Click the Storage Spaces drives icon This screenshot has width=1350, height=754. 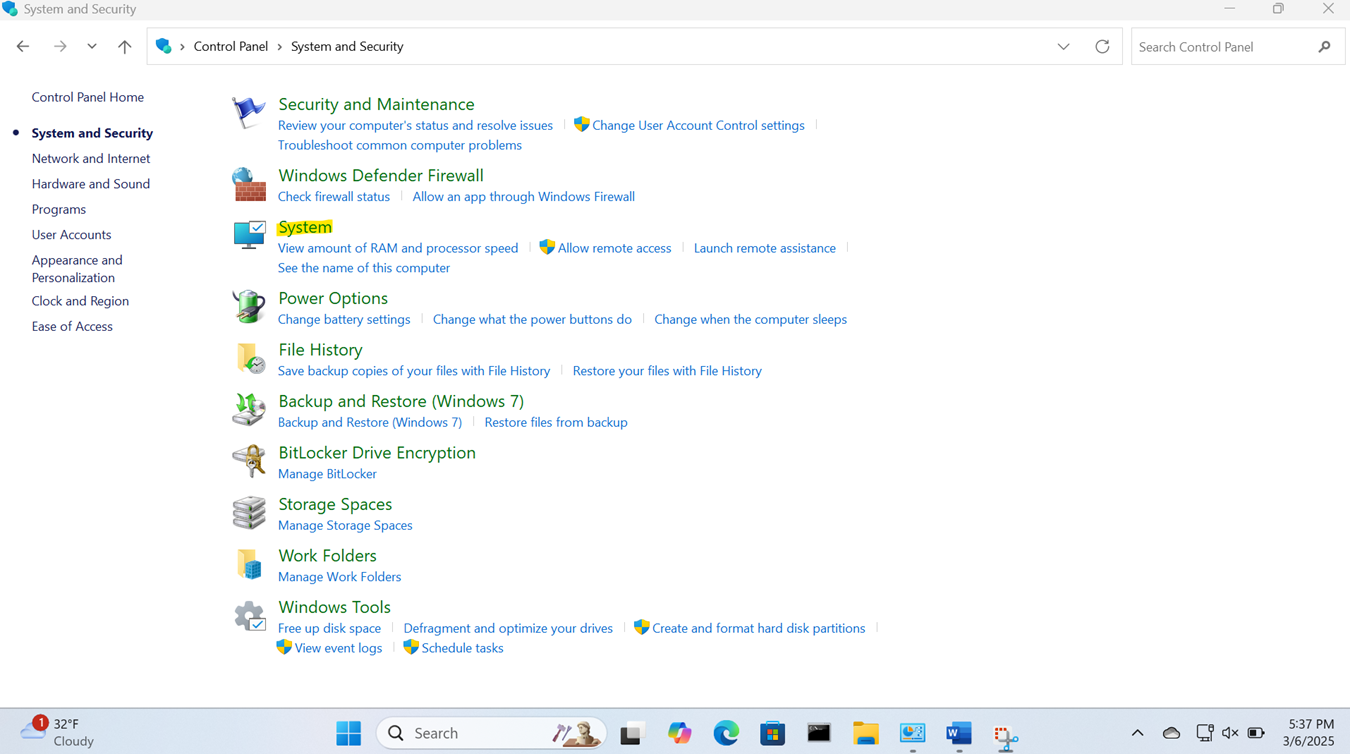pyautogui.click(x=249, y=513)
